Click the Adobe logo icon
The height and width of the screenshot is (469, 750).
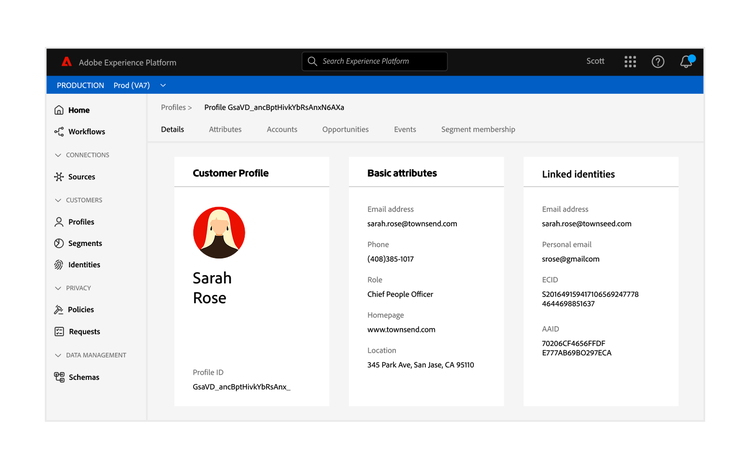[66, 62]
